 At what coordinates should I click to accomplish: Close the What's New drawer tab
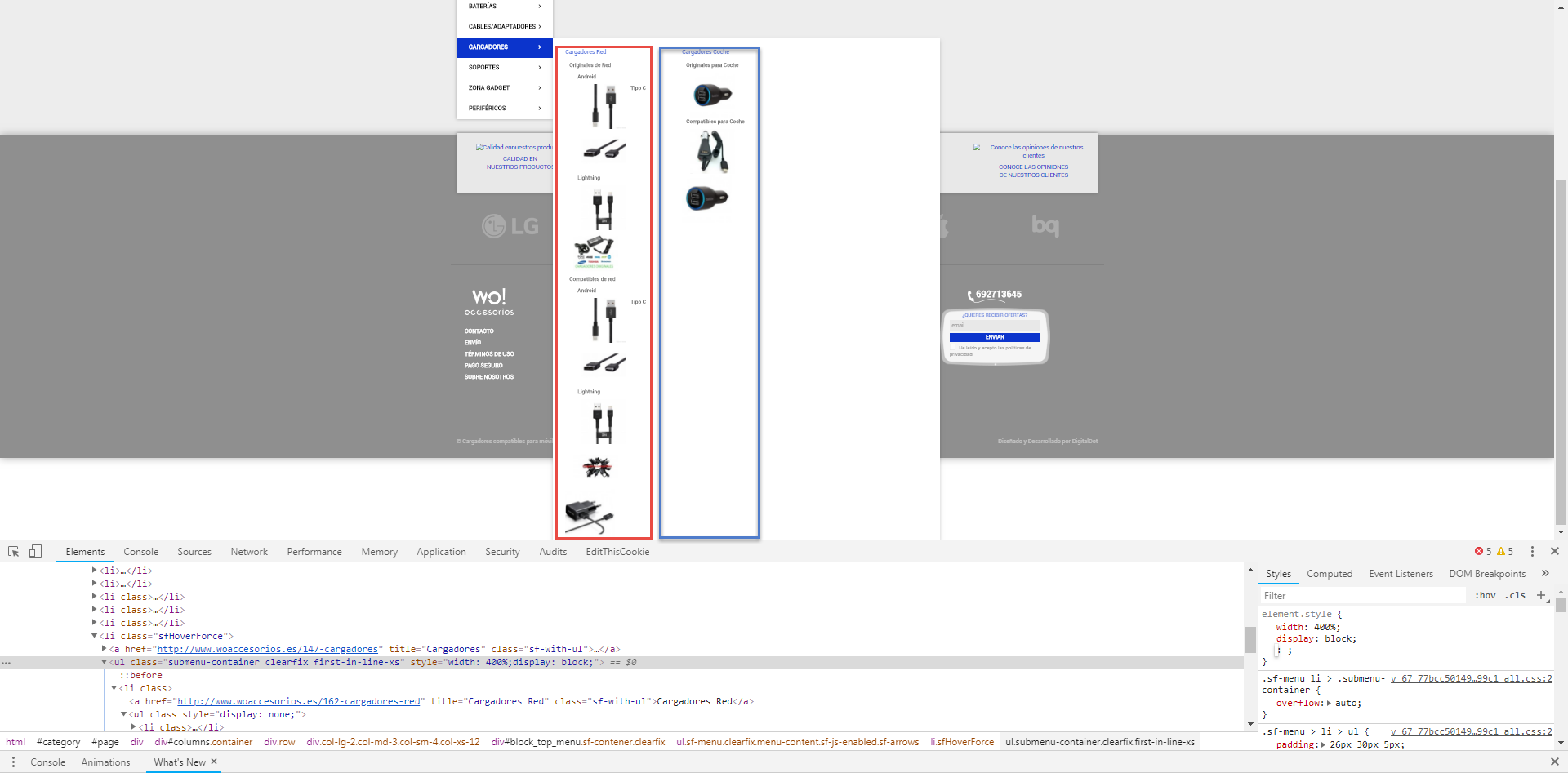tap(214, 762)
